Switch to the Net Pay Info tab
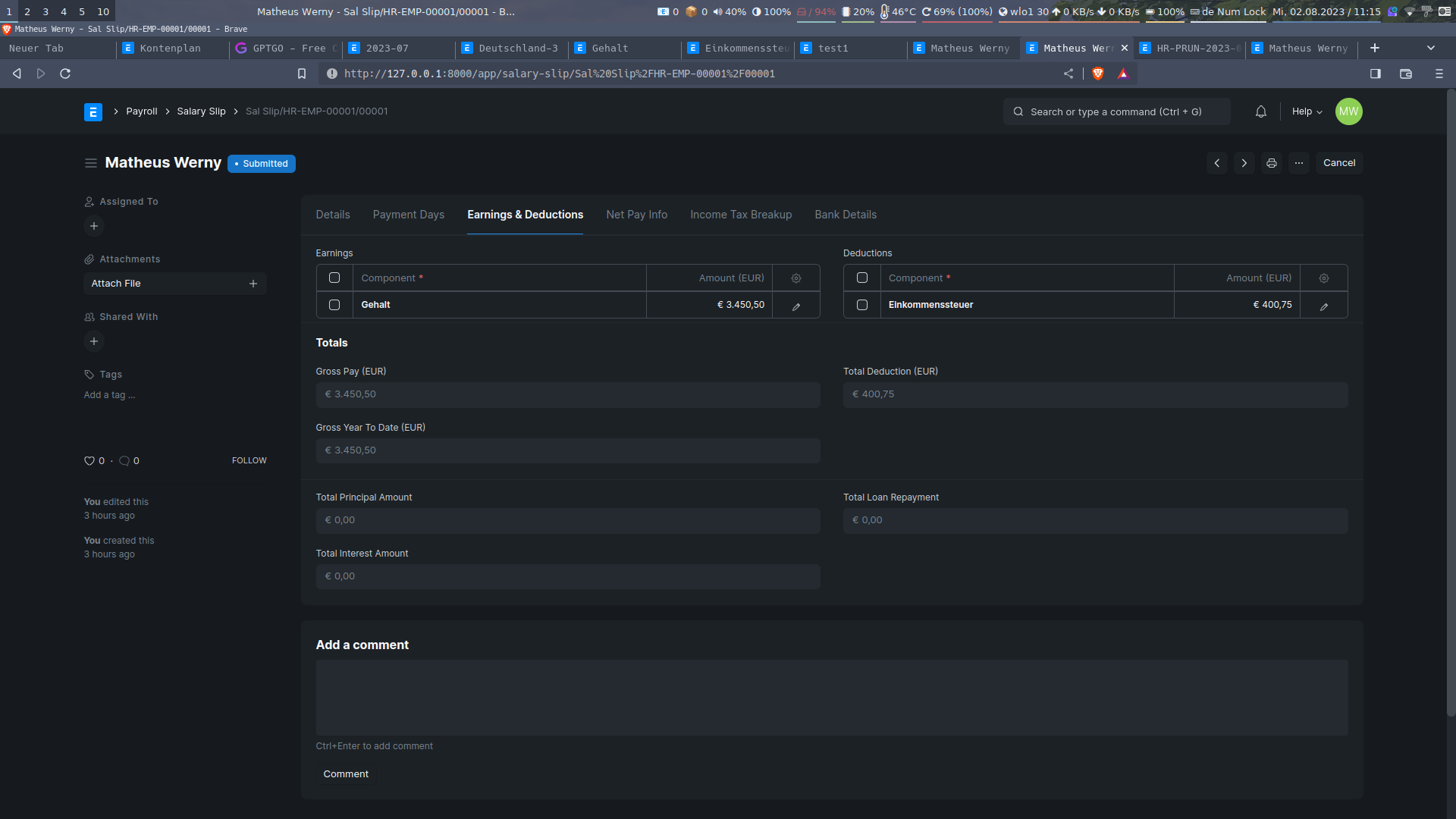This screenshot has height=819, width=1456. coord(636,215)
